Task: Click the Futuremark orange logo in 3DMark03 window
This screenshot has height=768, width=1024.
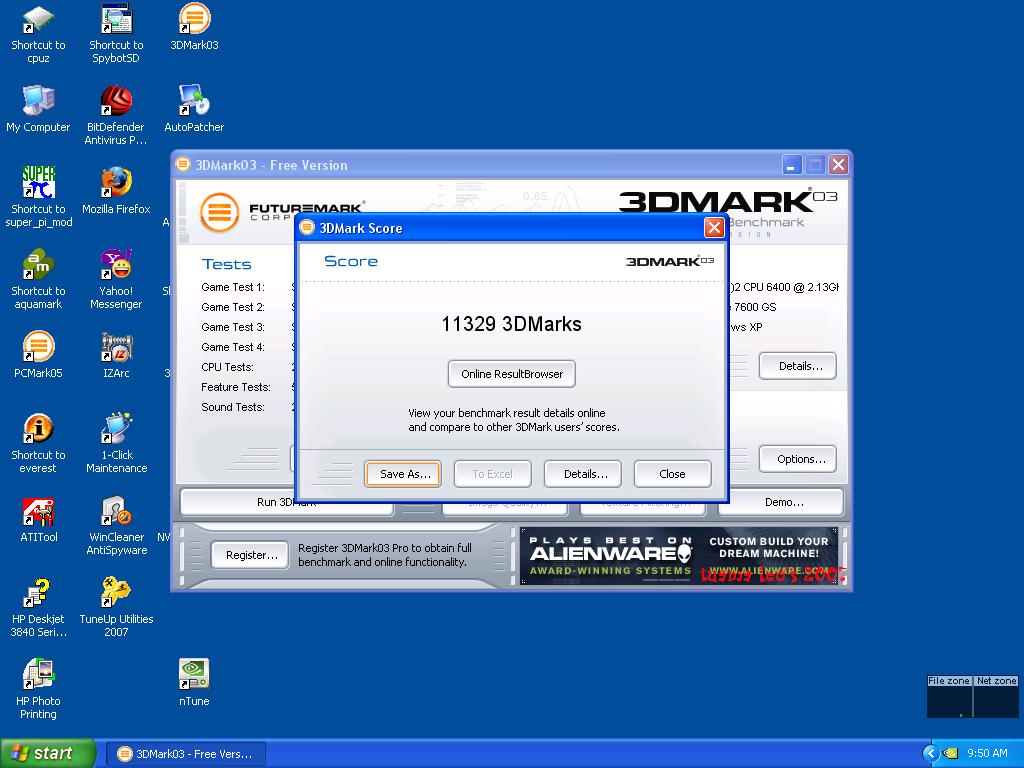Action: coord(219,213)
